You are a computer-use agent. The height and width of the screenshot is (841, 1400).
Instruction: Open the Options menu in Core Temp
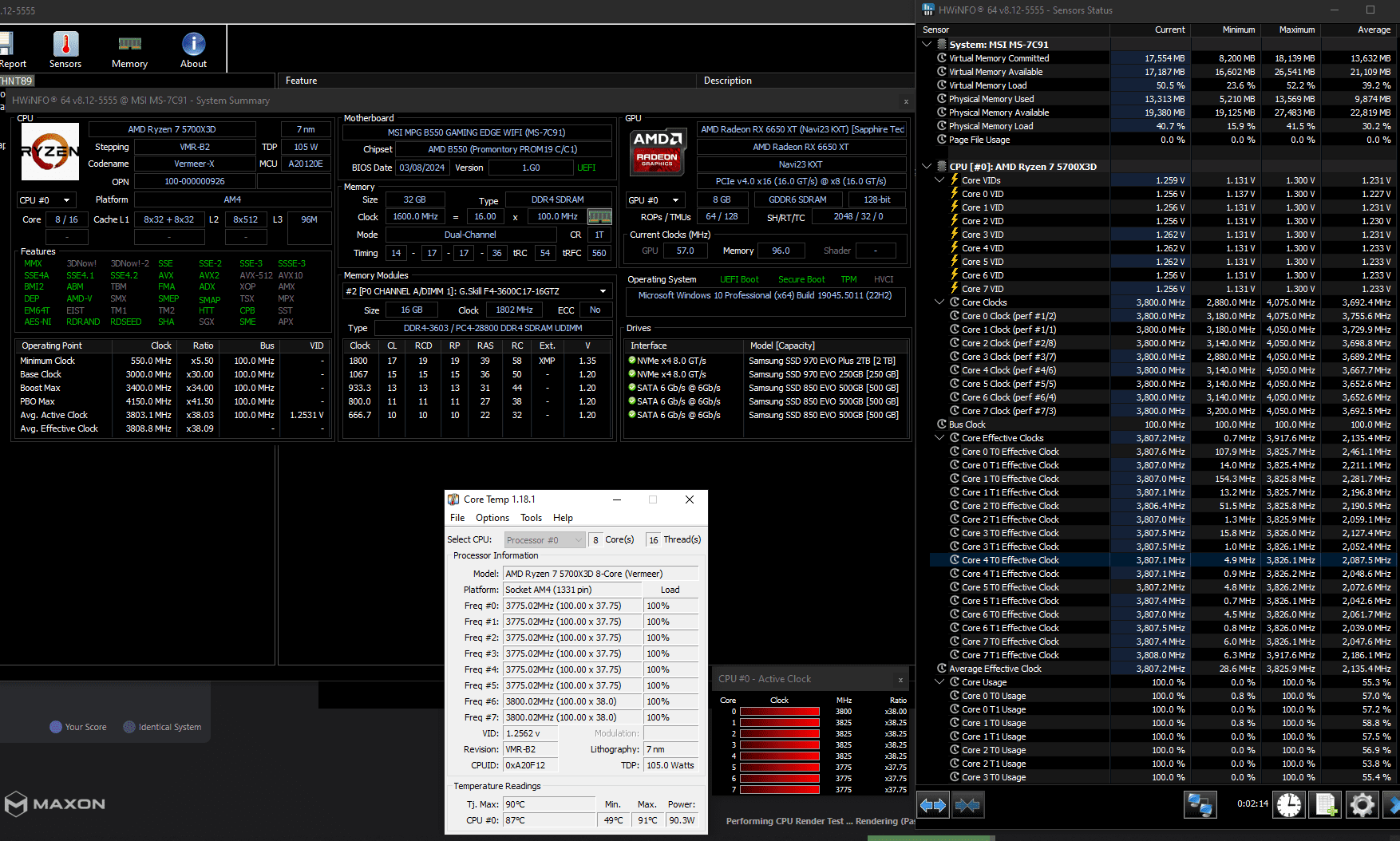coord(492,518)
